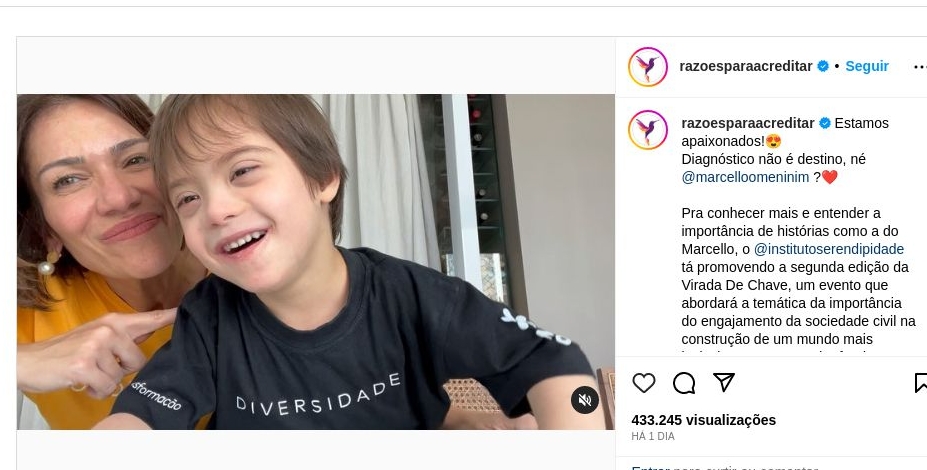
Task: Click the hummingbird avatar beside the caption
Action: click(x=648, y=130)
